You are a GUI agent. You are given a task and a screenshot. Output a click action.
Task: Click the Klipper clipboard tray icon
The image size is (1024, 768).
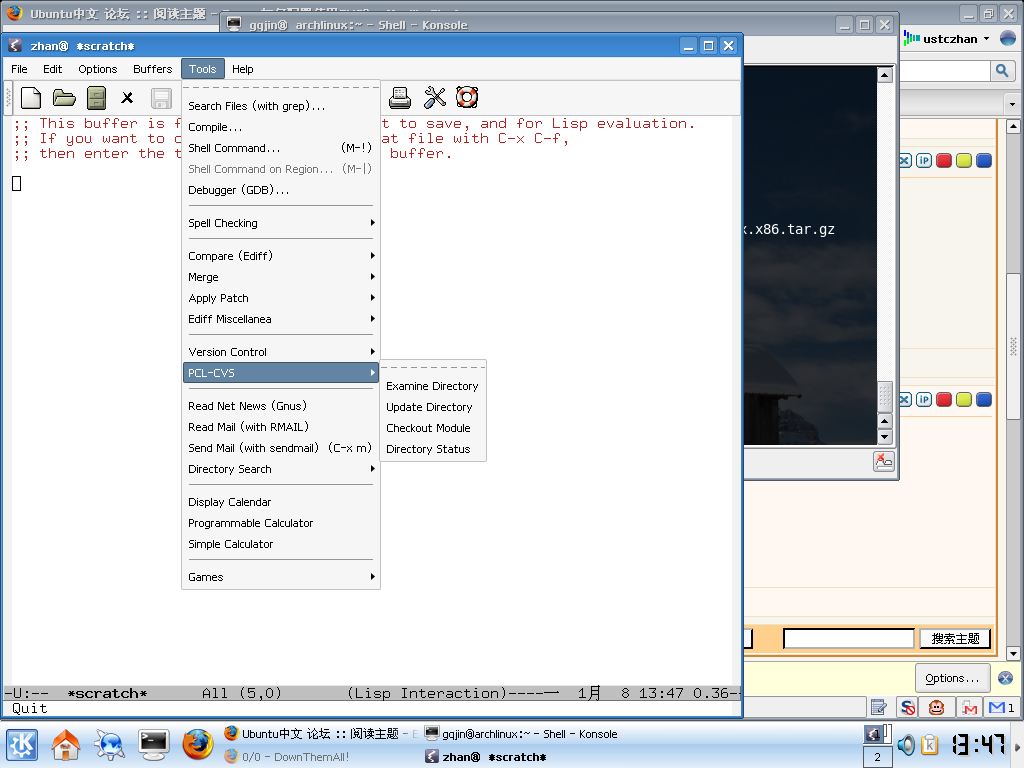[x=930, y=744]
